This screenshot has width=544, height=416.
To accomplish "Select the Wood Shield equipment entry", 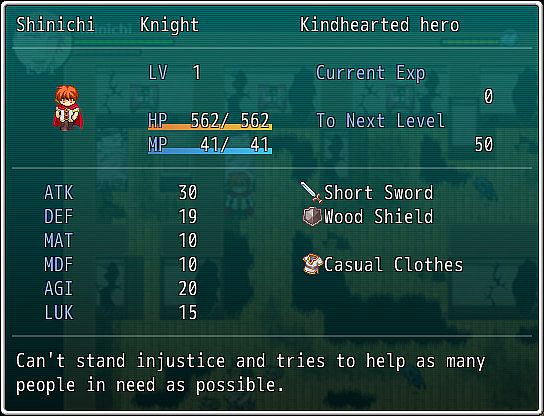I will tap(368, 217).
